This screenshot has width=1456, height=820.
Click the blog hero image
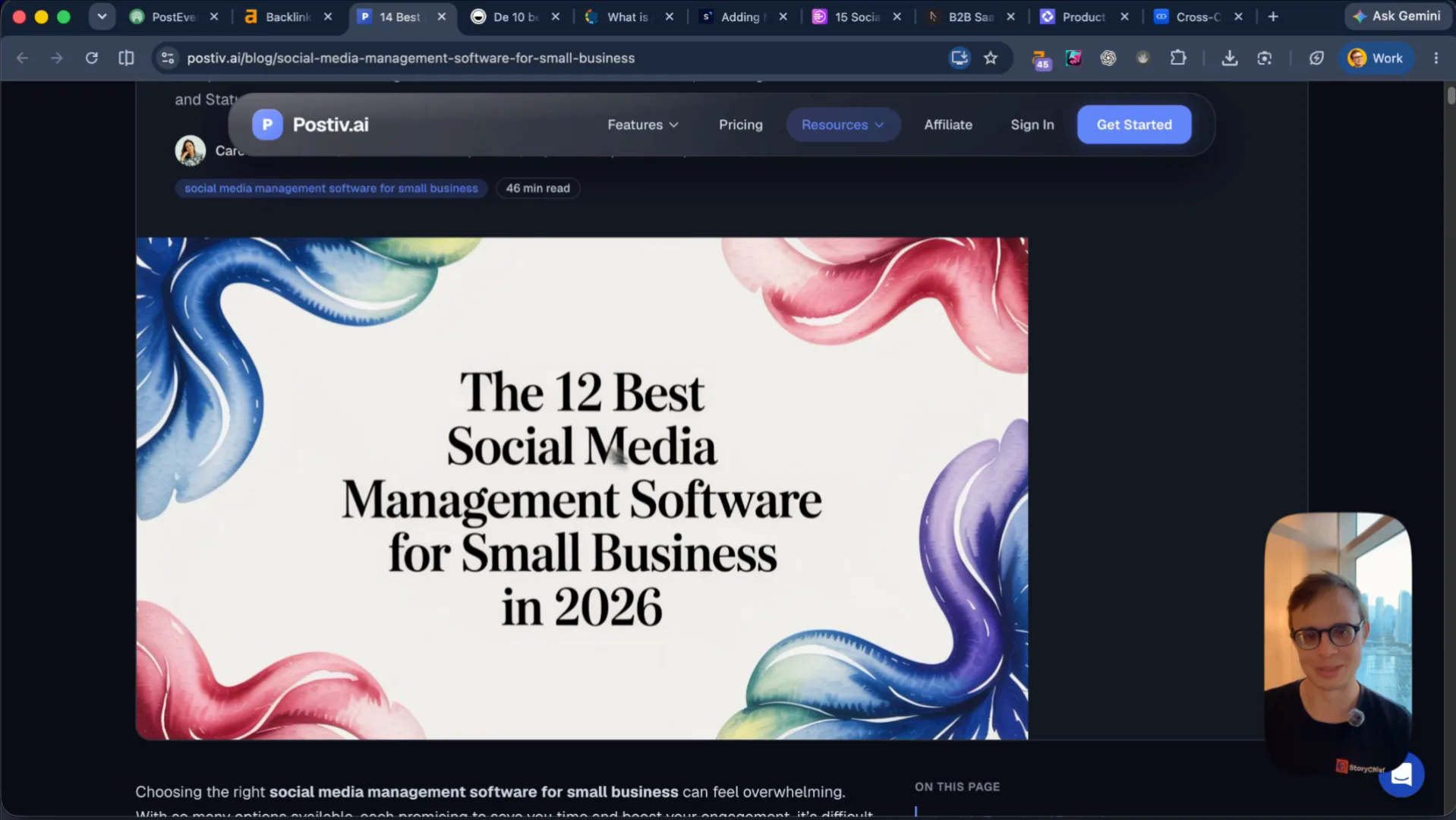point(581,488)
